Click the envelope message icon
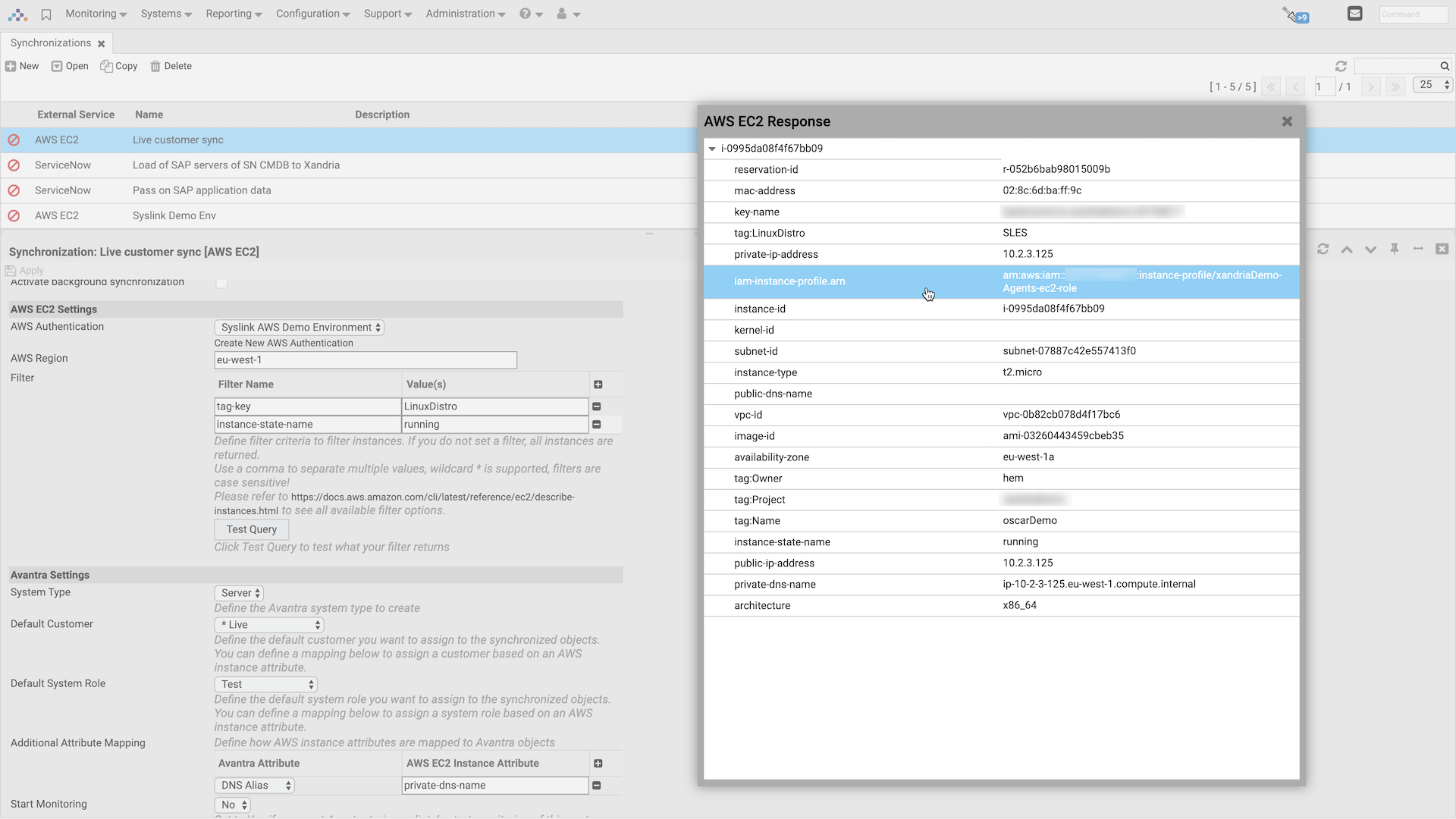The image size is (1456, 819). click(x=1354, y=13)
